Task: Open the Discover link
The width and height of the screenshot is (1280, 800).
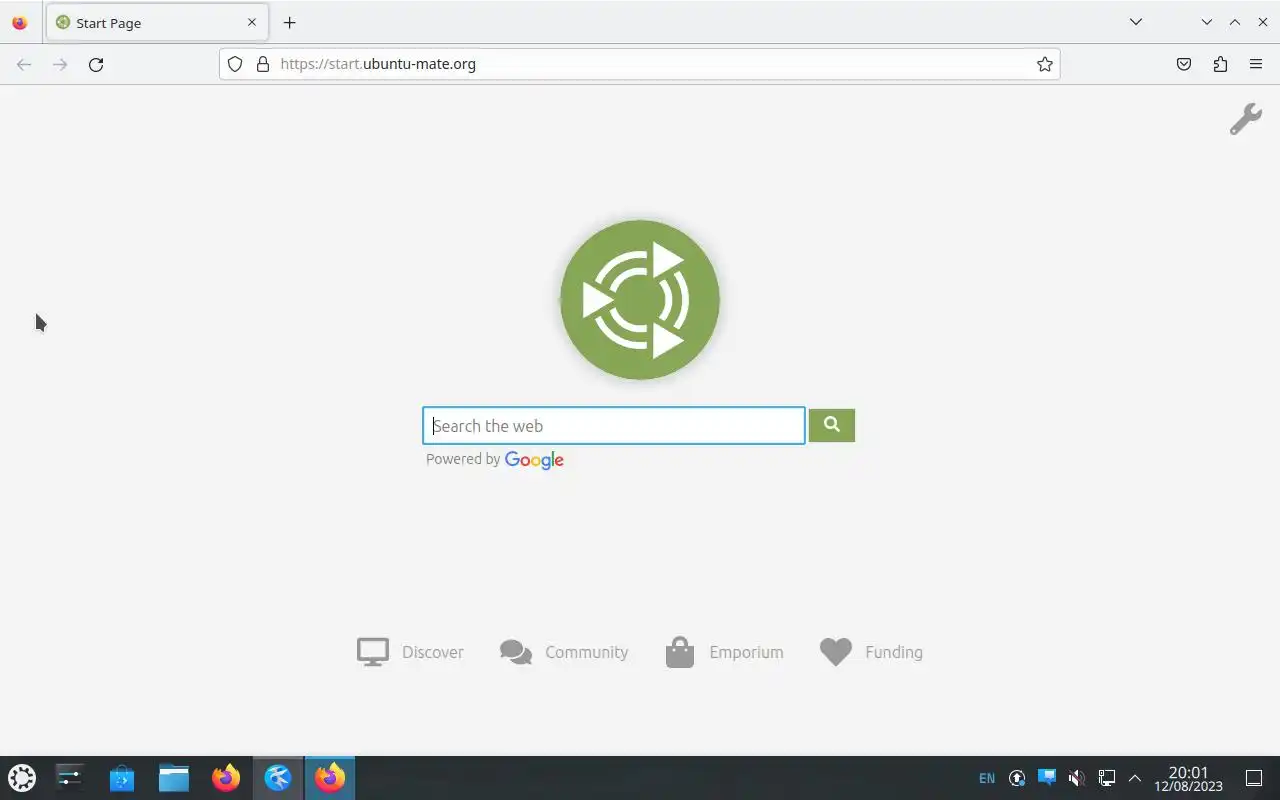Action: tap(432, 652)
